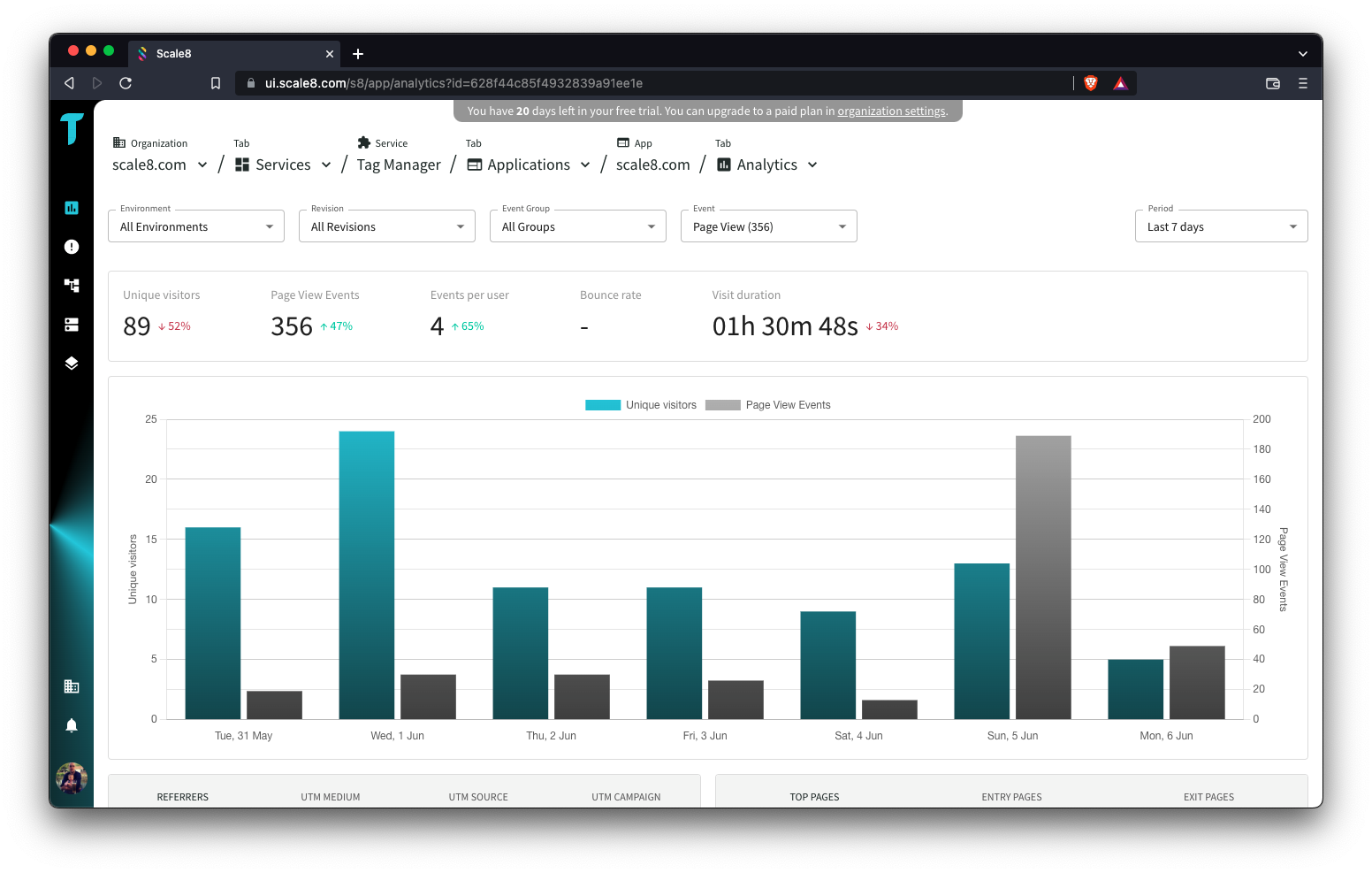This screenshot has height=873, width=1372.
Task: Click the Organization building icon in breadcrumb
Action: [119, 142]
